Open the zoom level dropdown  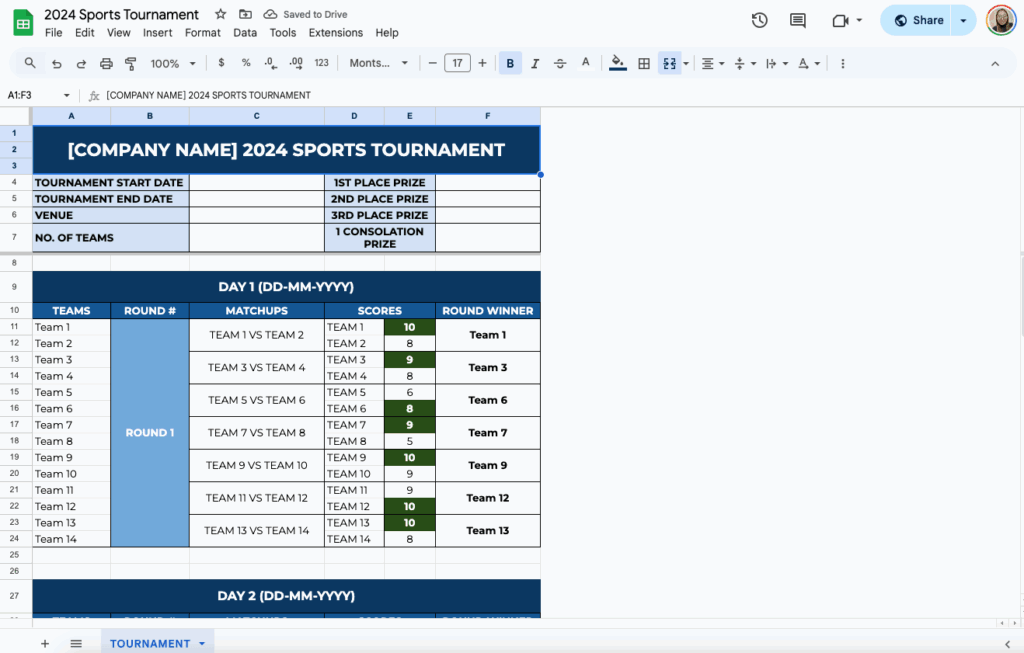click(x=172, y=62)
